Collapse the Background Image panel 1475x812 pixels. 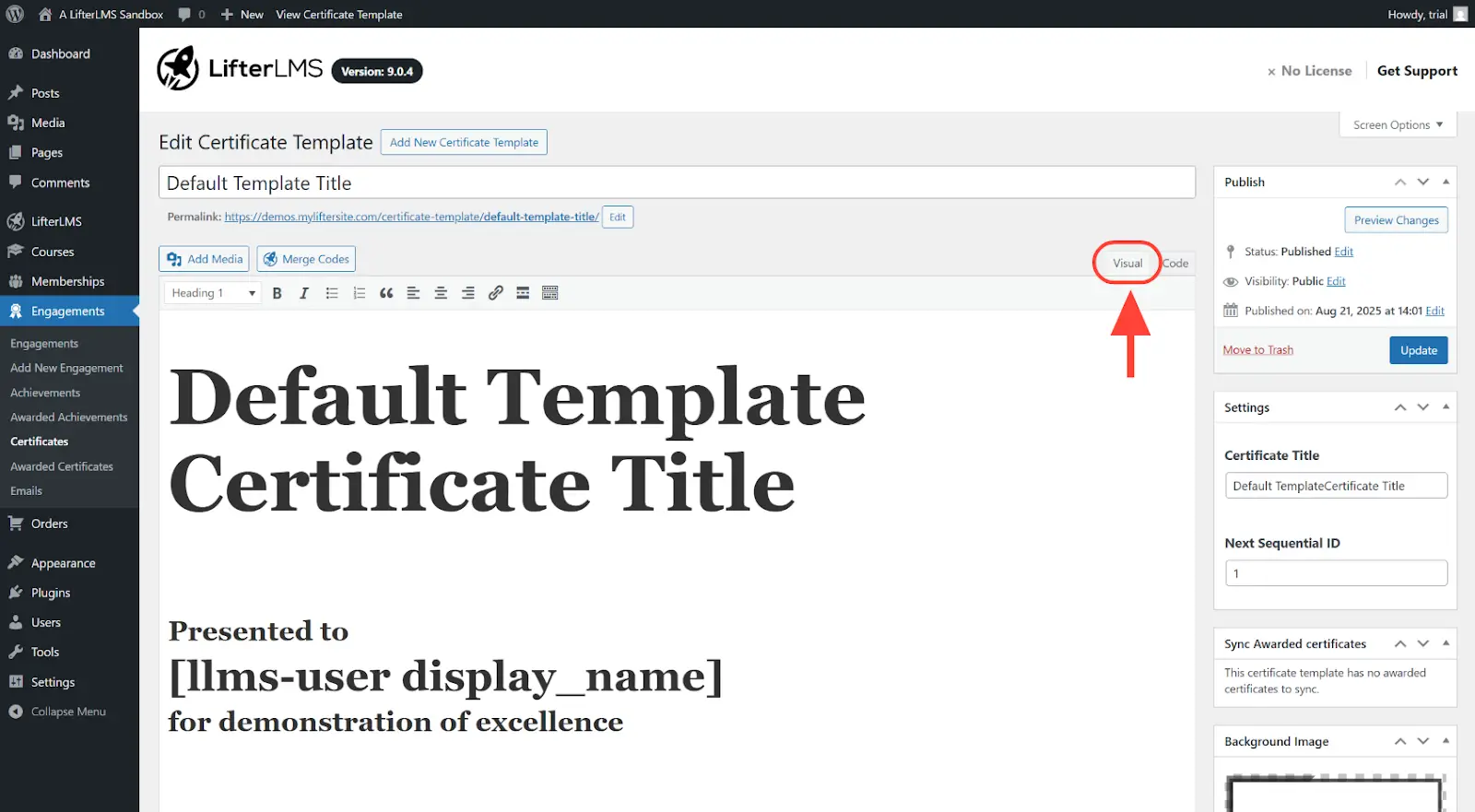coord(1445,741)
